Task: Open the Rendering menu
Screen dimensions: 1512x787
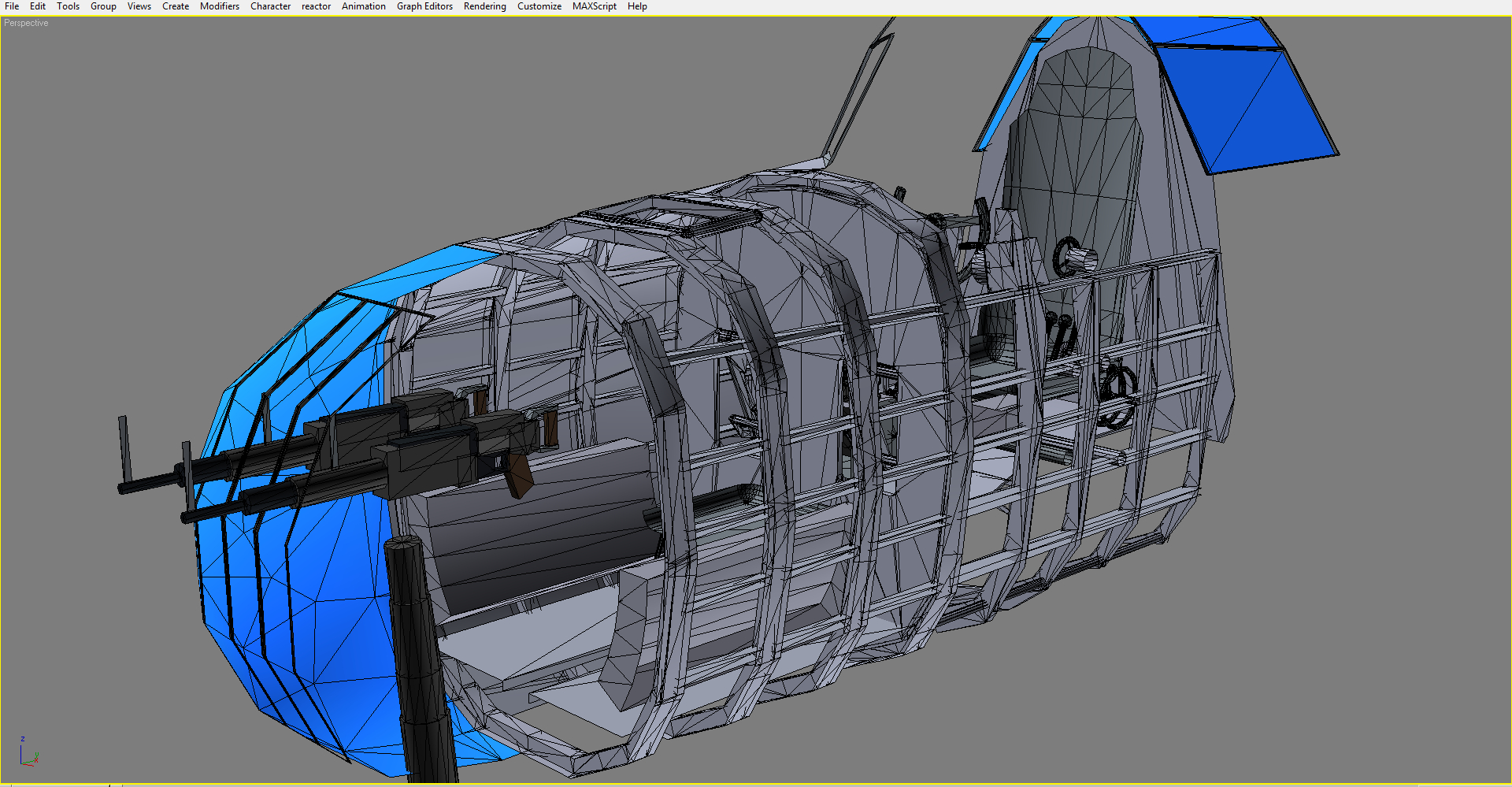Action: tap(484, 6)
